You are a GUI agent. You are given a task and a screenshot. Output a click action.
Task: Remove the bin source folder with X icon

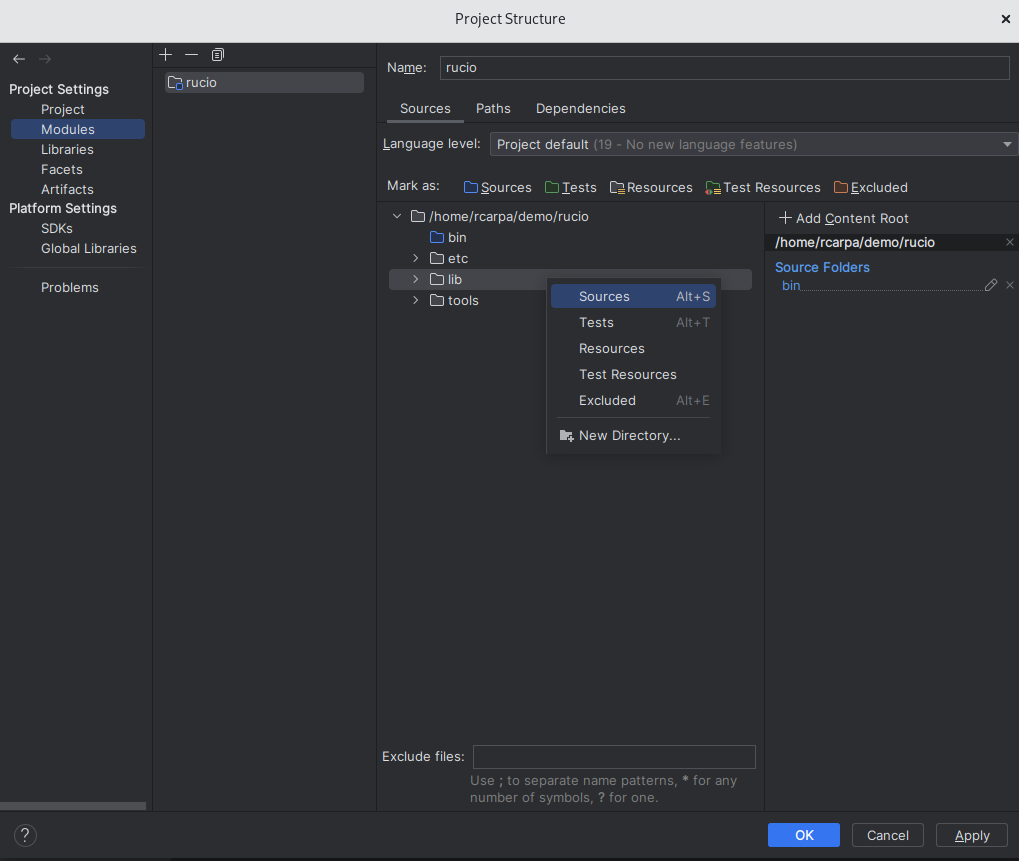click(x=1009, y=285)
